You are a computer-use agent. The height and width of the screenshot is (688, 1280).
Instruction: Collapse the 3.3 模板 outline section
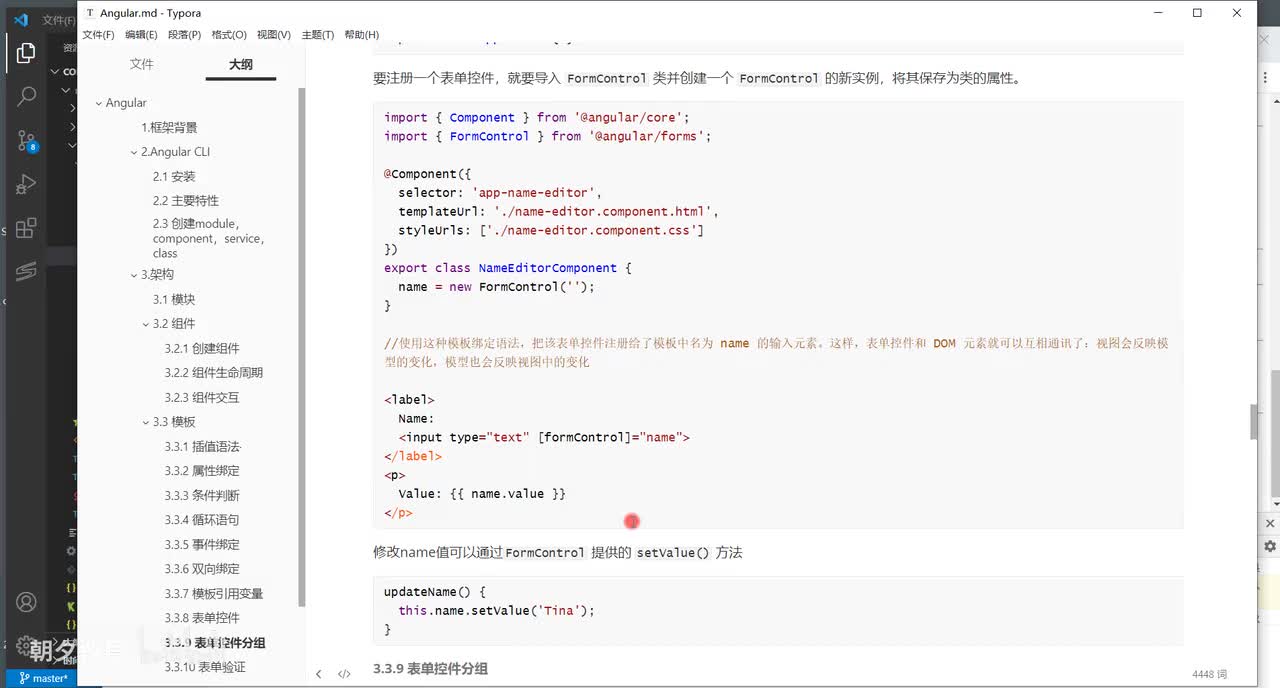[x=146, y=422]
